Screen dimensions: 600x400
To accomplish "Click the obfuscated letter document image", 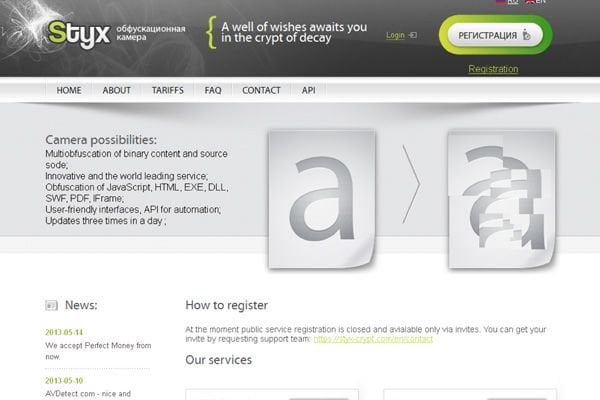I will (x=502, y=199).
